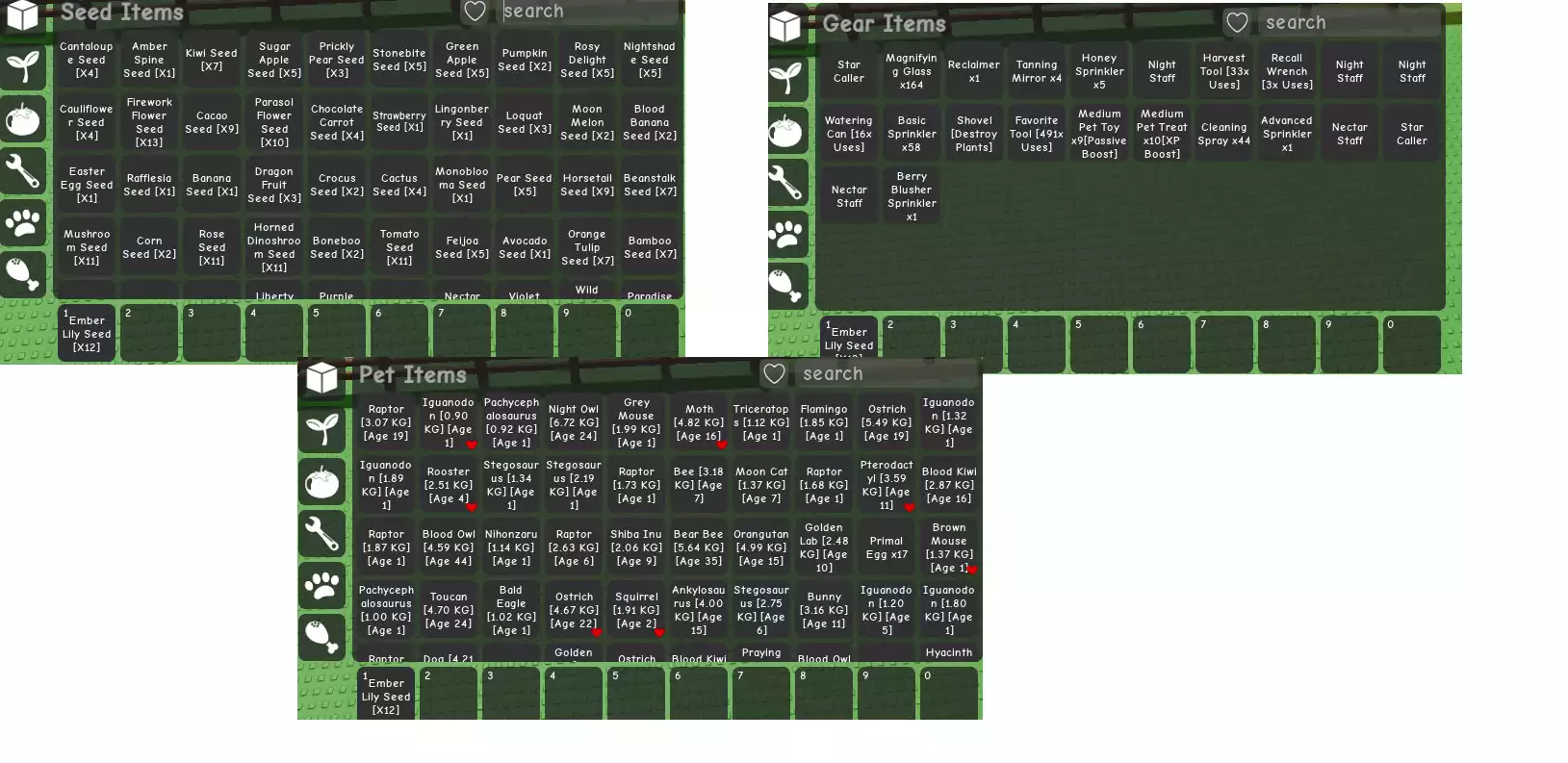Pick the Honey Sprinkler x5 gear slot

point(1099,71)
